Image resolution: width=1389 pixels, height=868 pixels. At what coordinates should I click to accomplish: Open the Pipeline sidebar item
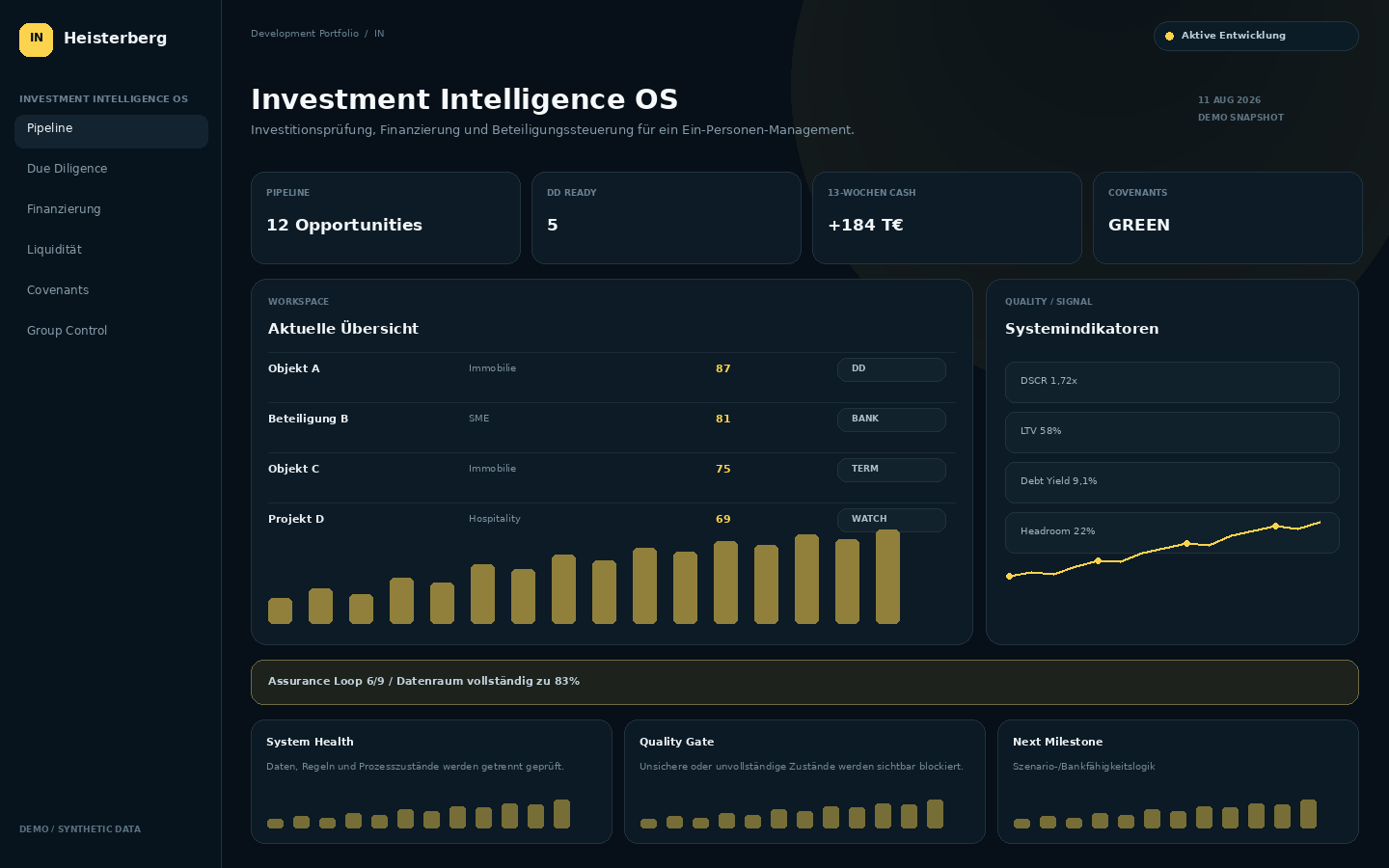click(111, 131)
